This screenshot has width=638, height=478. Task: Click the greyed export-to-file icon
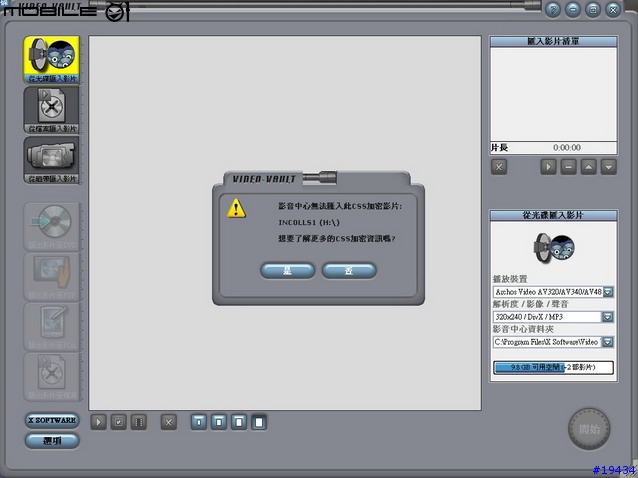[x=51, y=377]
